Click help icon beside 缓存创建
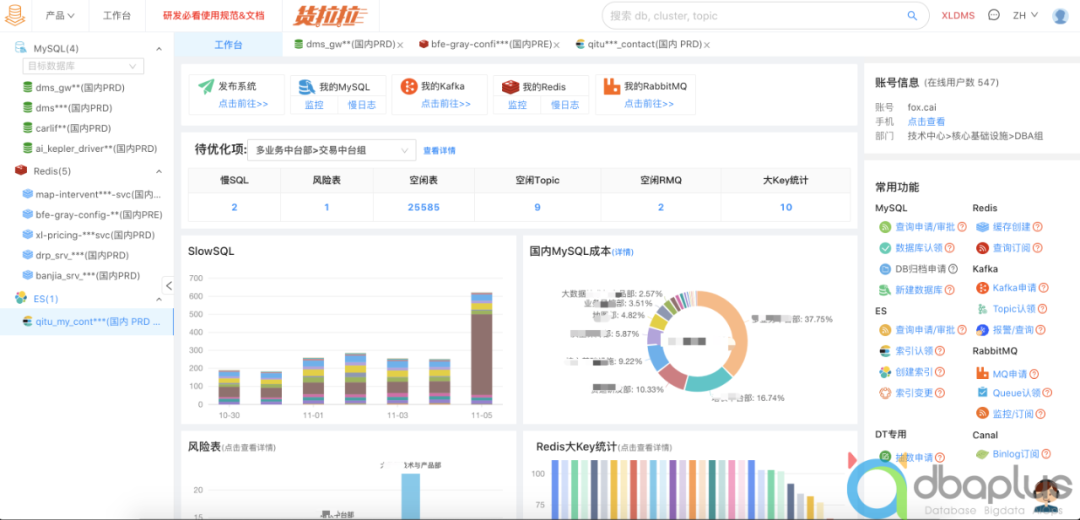 click(x=1037, y=227)
